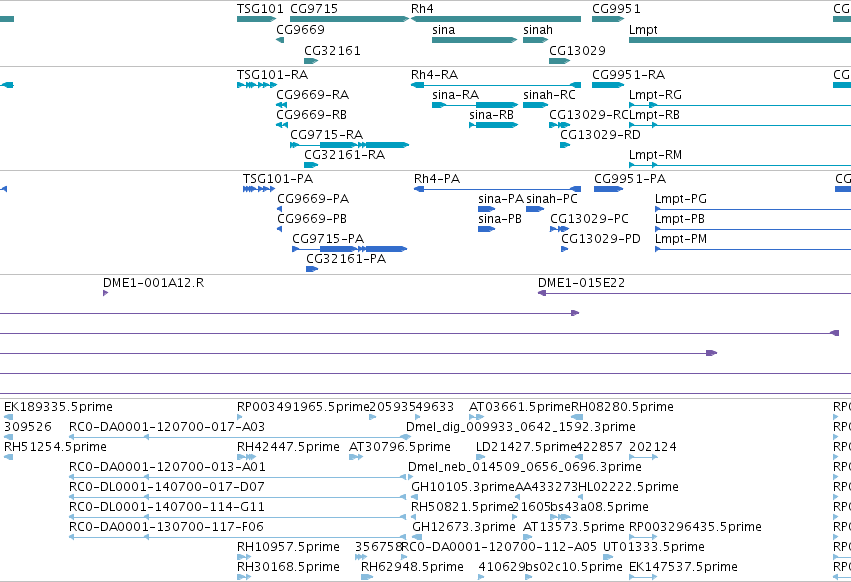Select the TSG101 gene bar
Image resolution: width=851 pixels, height=582 pixels.
(x=257, y=19)
